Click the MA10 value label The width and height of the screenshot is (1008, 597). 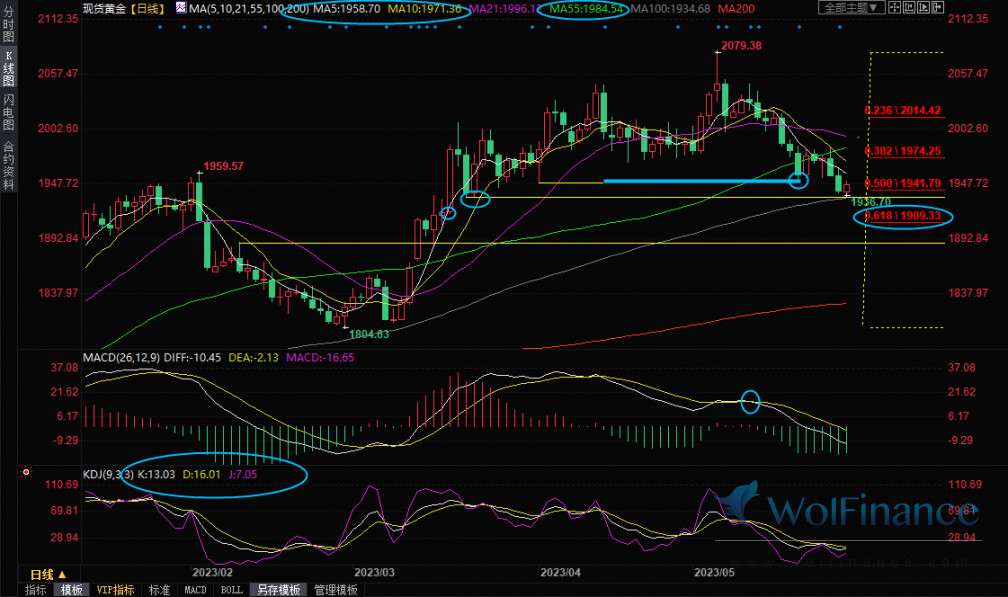coord(425,9)
